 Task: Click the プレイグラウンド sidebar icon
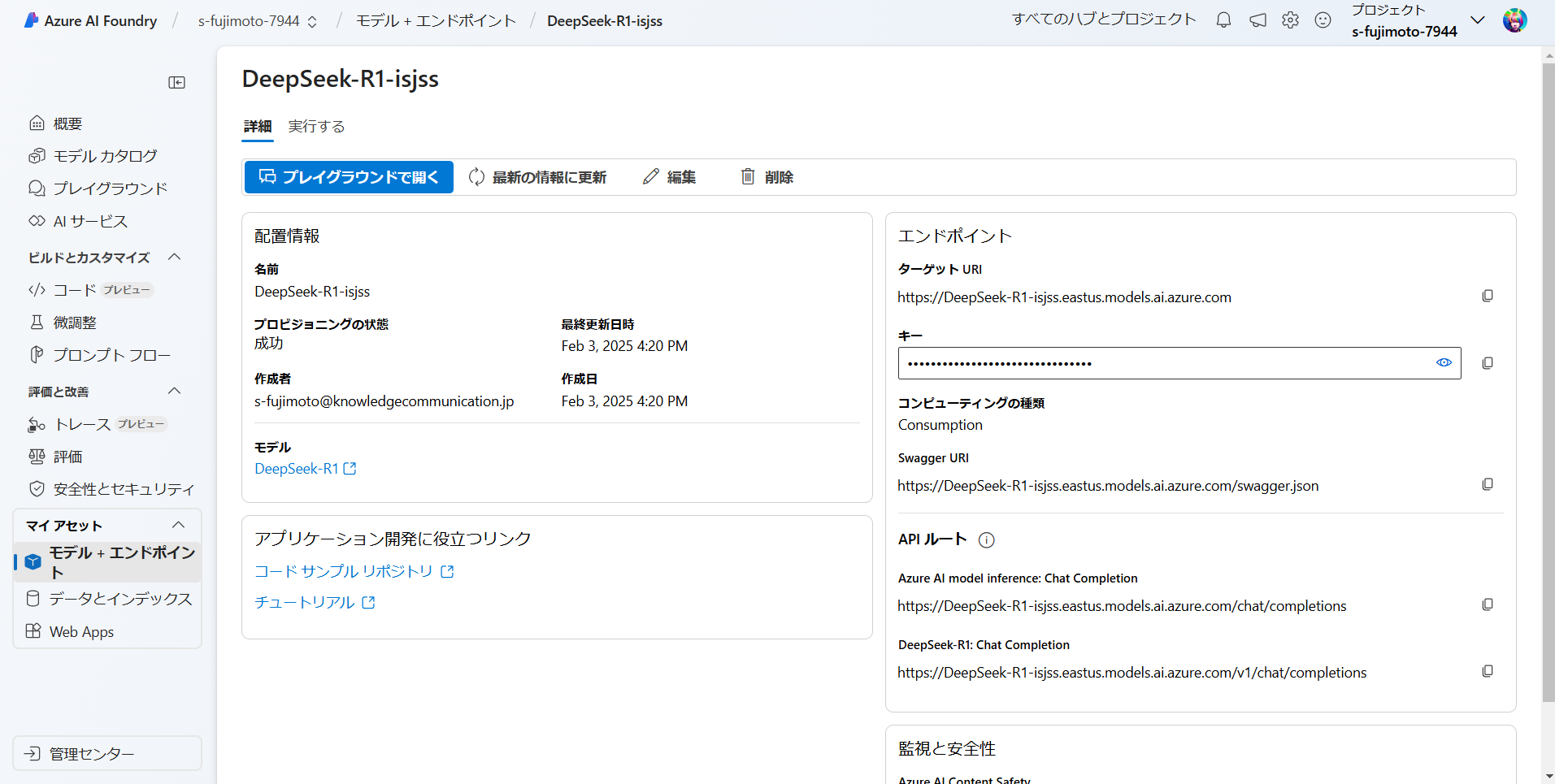(x=37, y=188)
